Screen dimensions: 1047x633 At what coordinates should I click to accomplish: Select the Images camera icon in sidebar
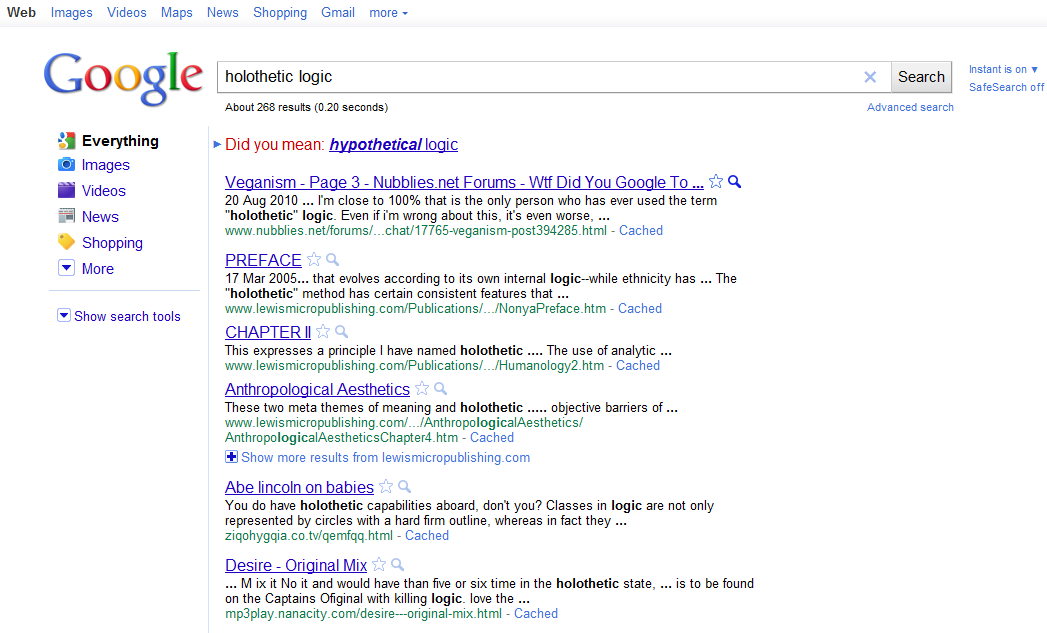pos(66,165)
